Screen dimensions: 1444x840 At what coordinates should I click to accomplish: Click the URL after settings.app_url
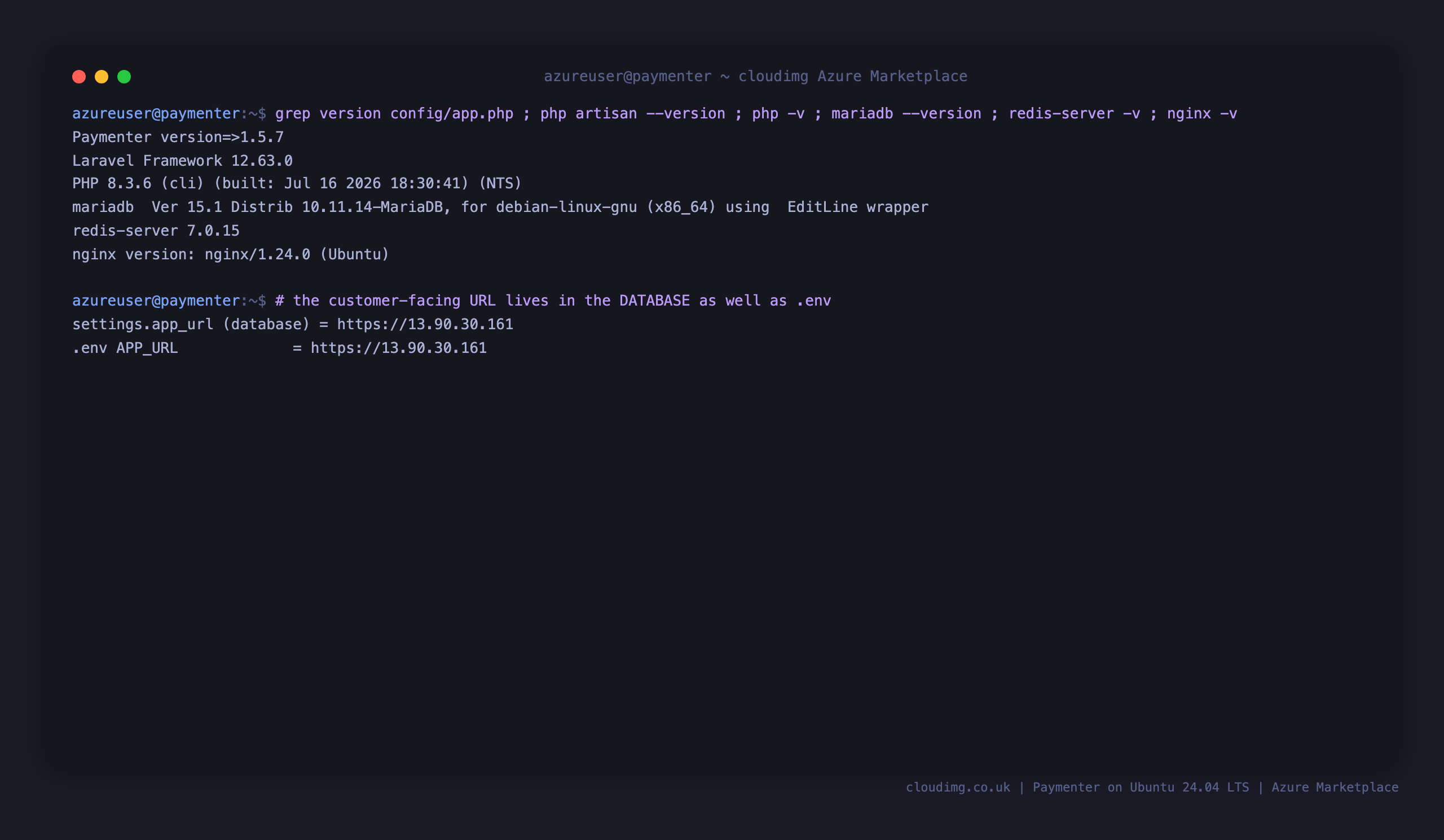(x=425, y=324)
